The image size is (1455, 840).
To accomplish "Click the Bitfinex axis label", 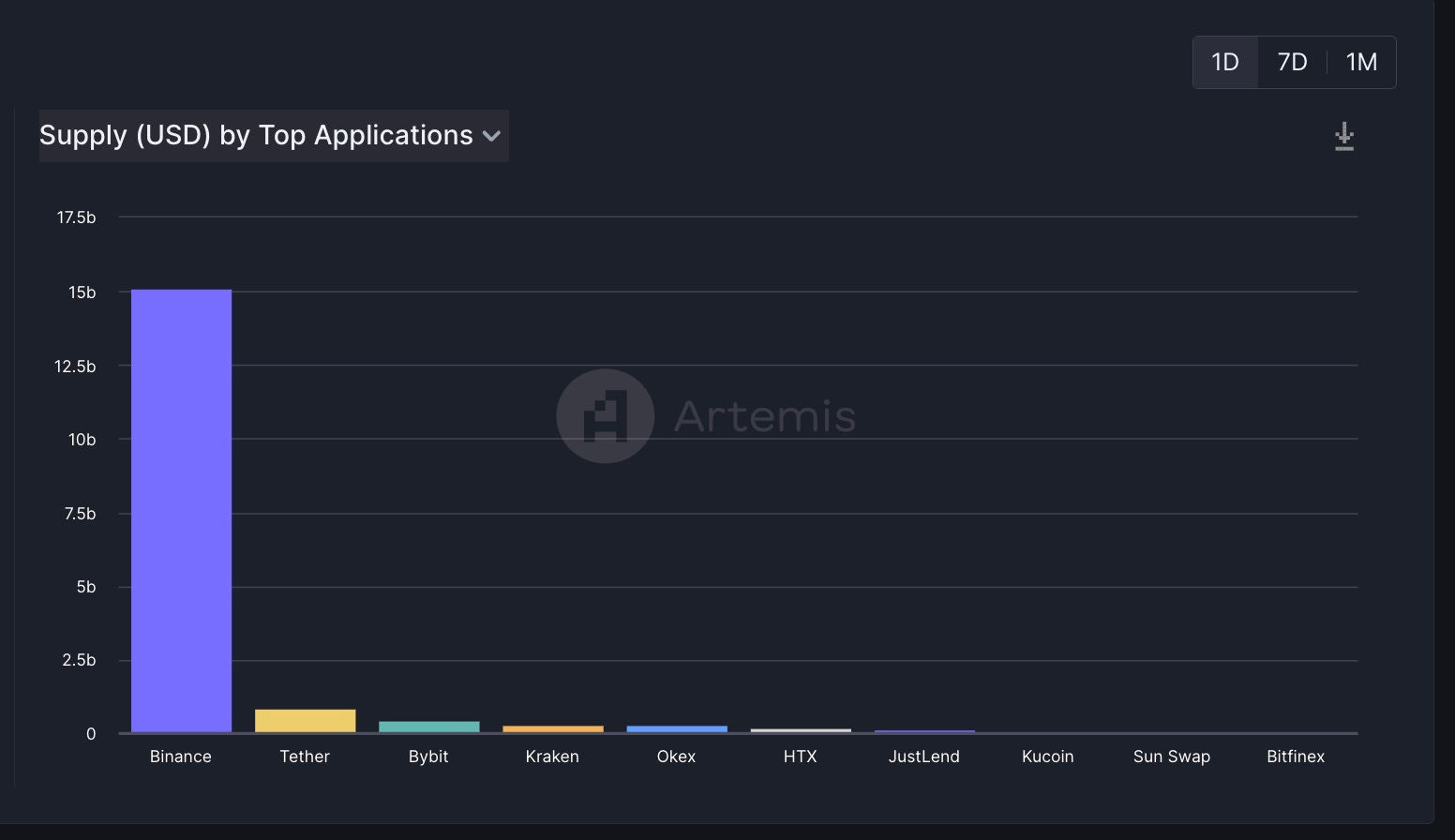I will [1296, 757].
